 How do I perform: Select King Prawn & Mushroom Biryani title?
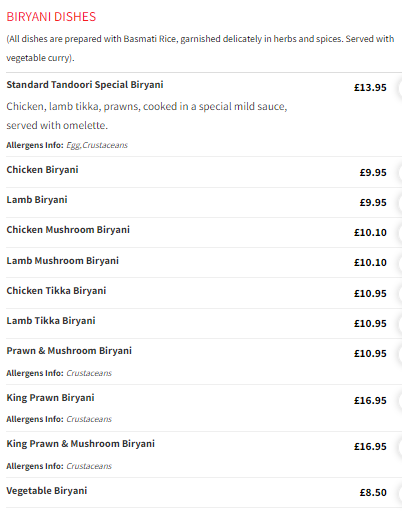(81, 444)
